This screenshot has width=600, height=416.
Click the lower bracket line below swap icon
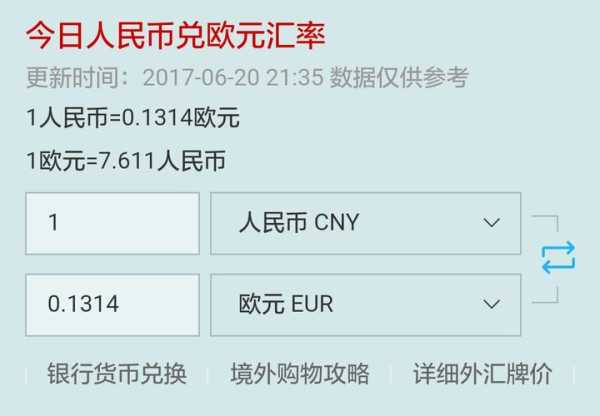pyautogui.click(x=546, y=295)
